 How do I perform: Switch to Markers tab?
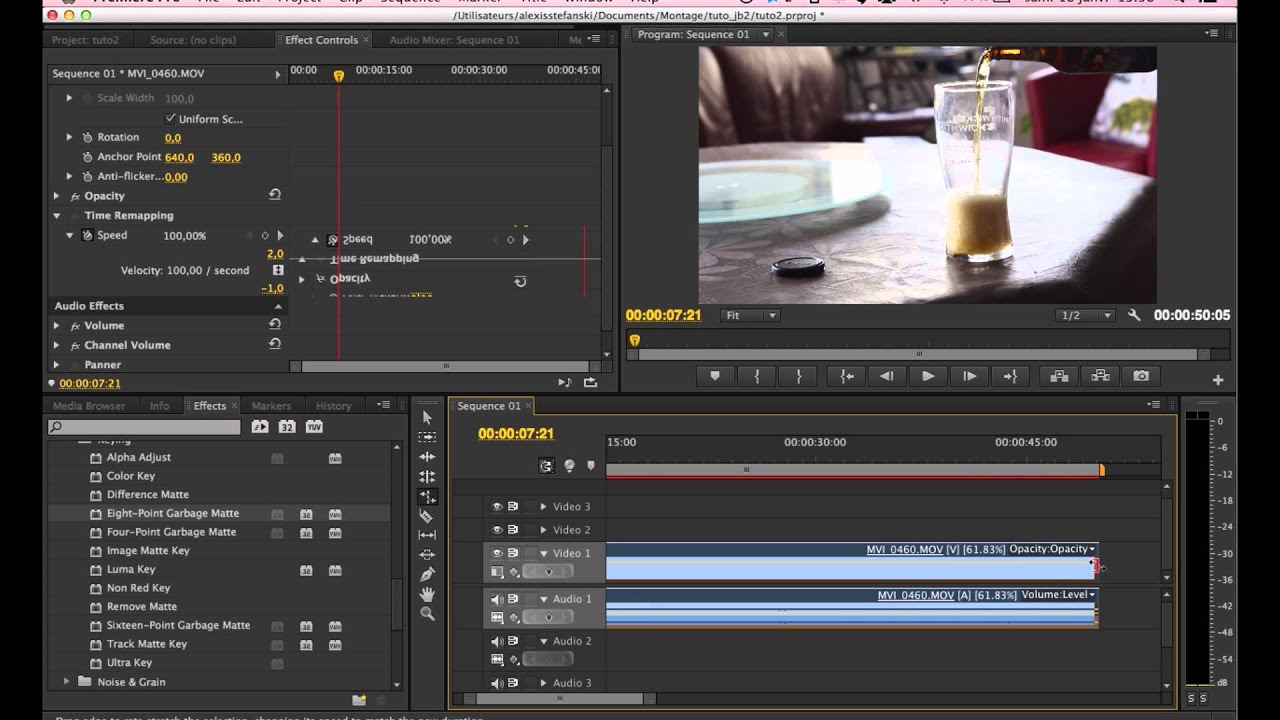271,406
